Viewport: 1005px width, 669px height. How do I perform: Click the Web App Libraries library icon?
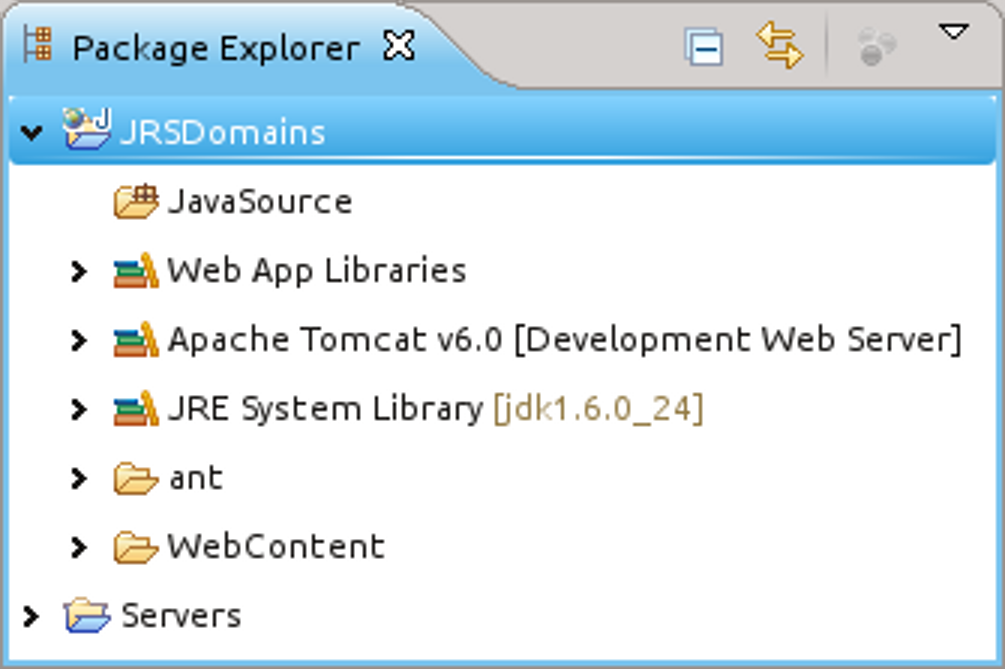tap(136, 271)
